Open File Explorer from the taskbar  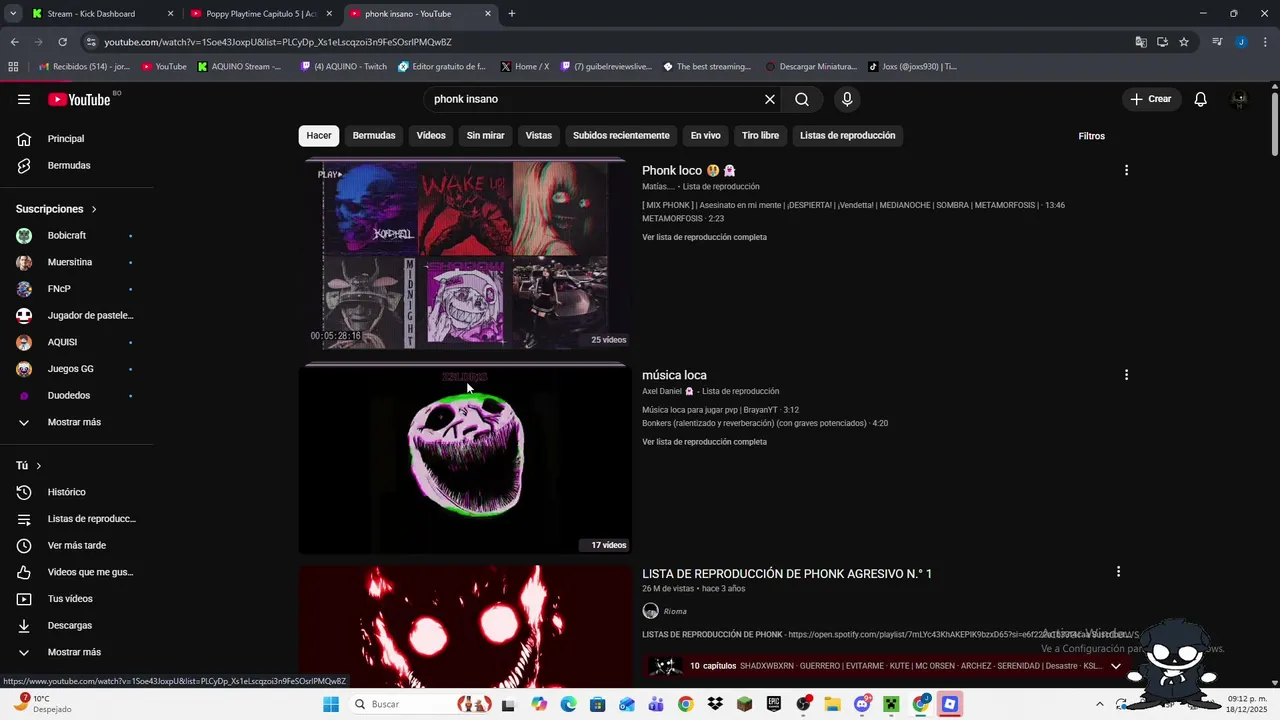tap(832, 704)
